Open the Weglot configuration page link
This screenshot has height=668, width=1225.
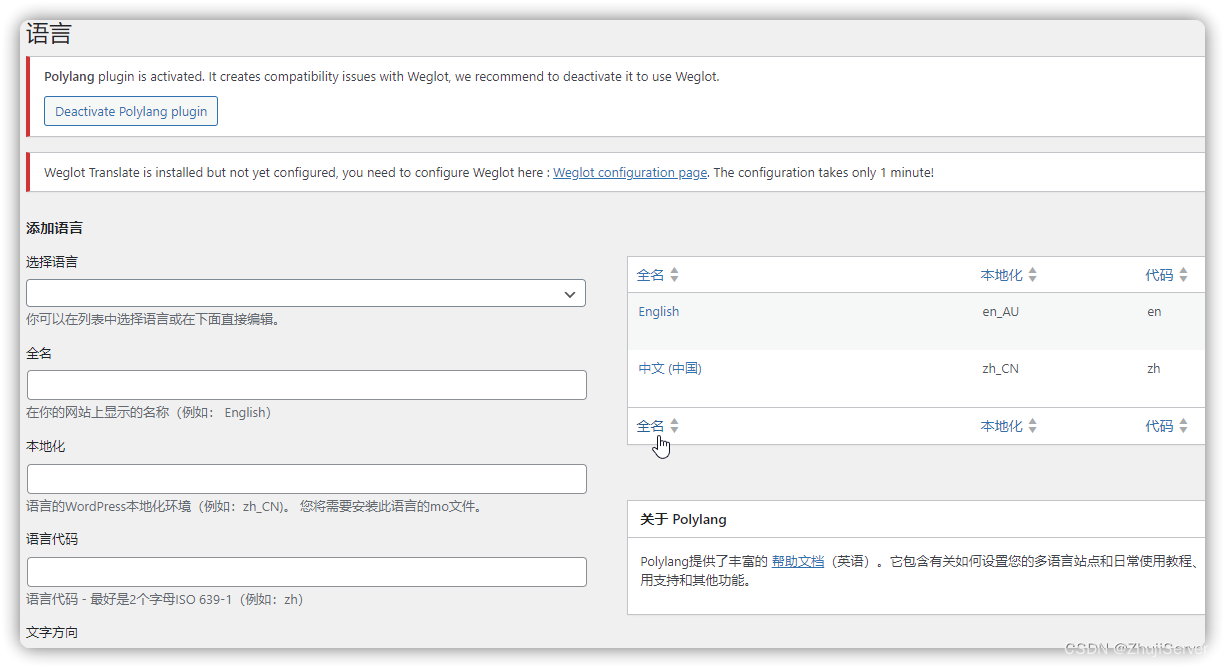pyautogui.click(x=630, y=172)
